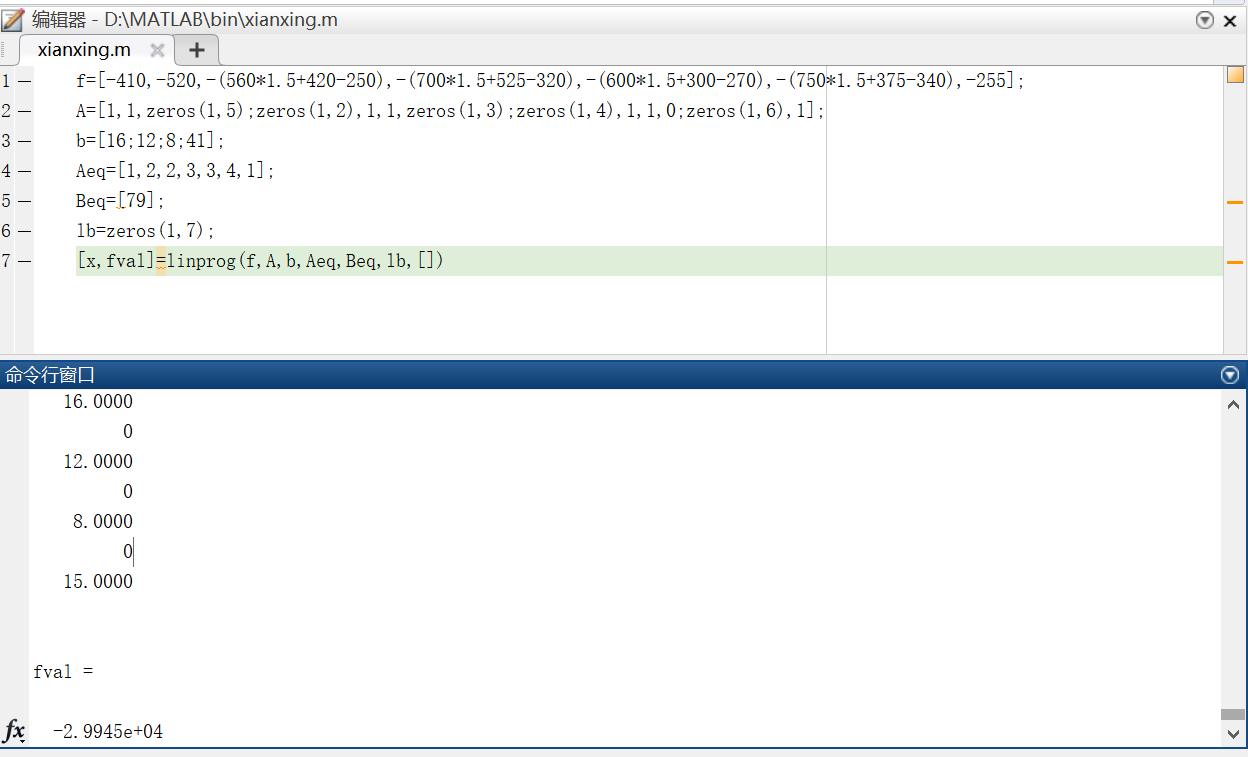The height and width of the screenshot is (757, 1248).
Task: Click the editor icon in the title bar
Action: [13, 19]
